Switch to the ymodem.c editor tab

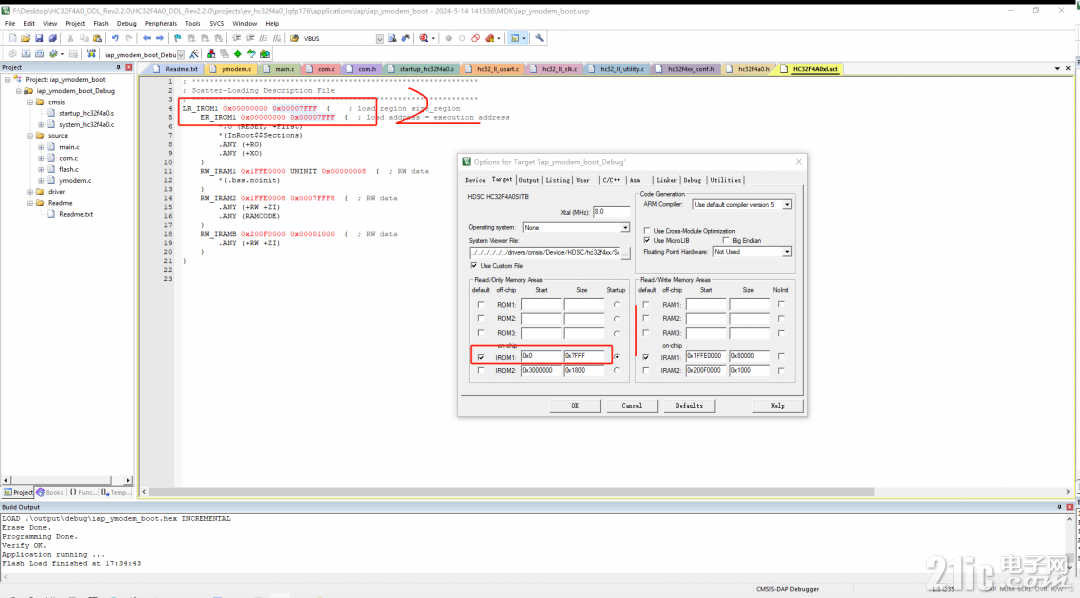pos(231,69)
